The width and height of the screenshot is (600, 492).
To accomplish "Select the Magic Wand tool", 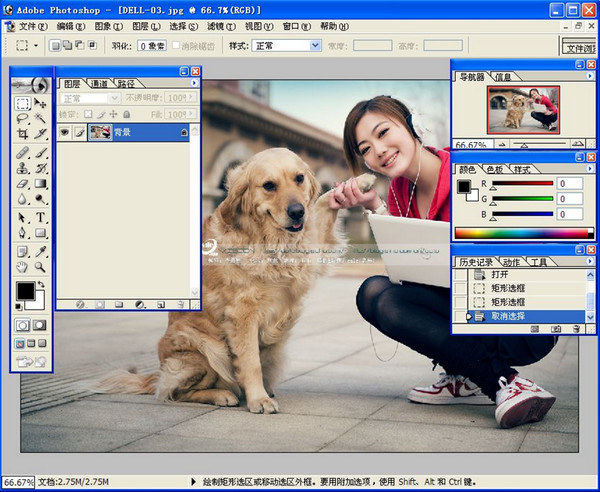I will tap(41, 118).
